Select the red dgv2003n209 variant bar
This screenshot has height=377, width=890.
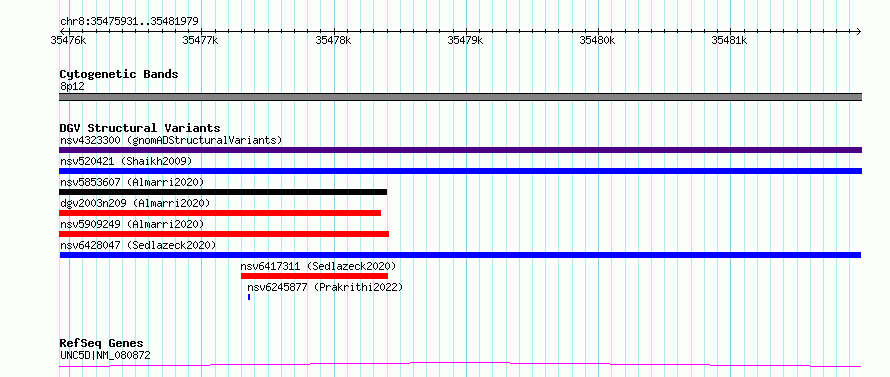tap(220, 213)
